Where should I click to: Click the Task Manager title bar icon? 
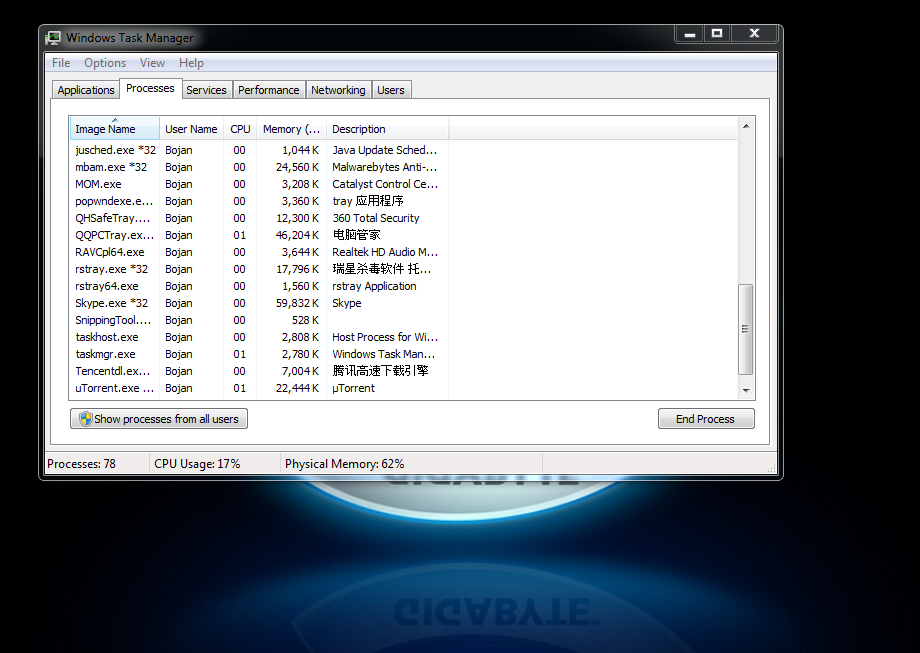(53, 38)
